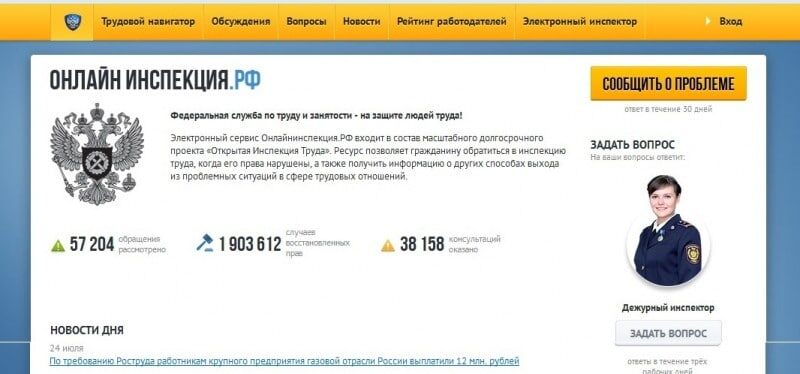Click the ЗАДАТЬ ВОПРОС grey button

[x=668, y=334]
